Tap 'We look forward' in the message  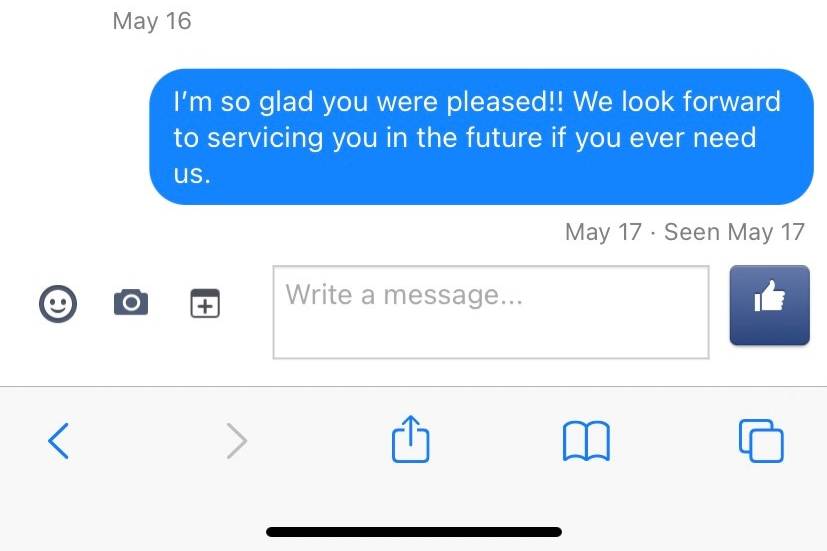pyautogui.click(x=677, y=101)
